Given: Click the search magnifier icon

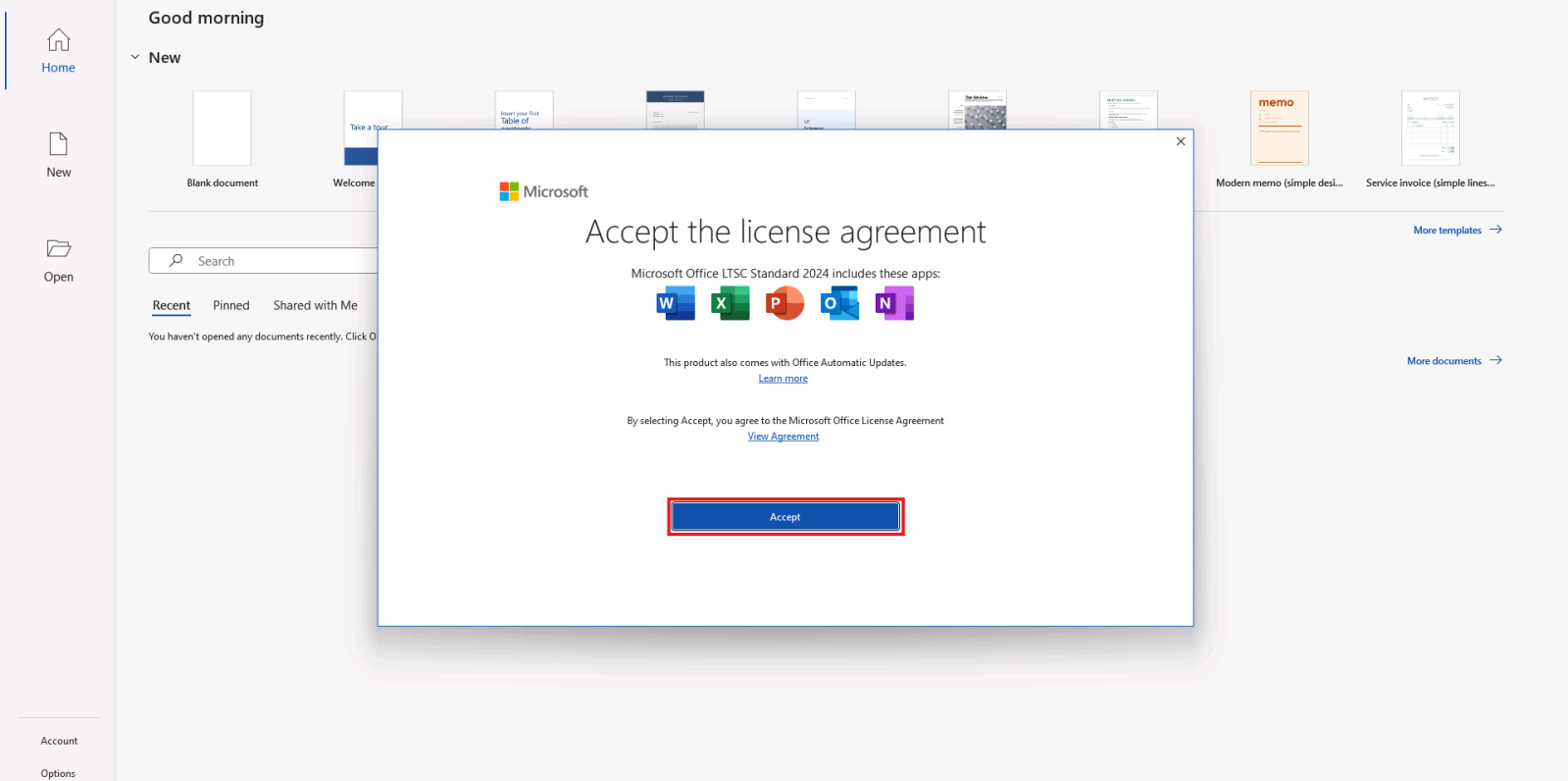Looking at the screenshot, I should coord(177,261).
